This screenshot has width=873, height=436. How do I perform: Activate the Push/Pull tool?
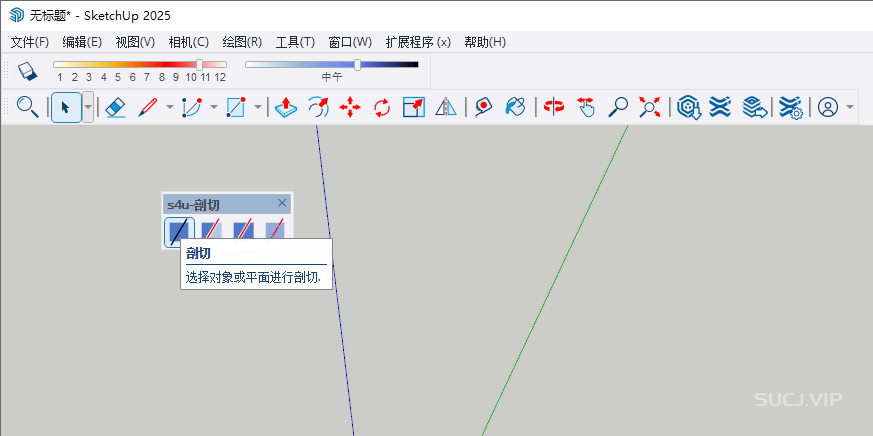click(286, 106)
